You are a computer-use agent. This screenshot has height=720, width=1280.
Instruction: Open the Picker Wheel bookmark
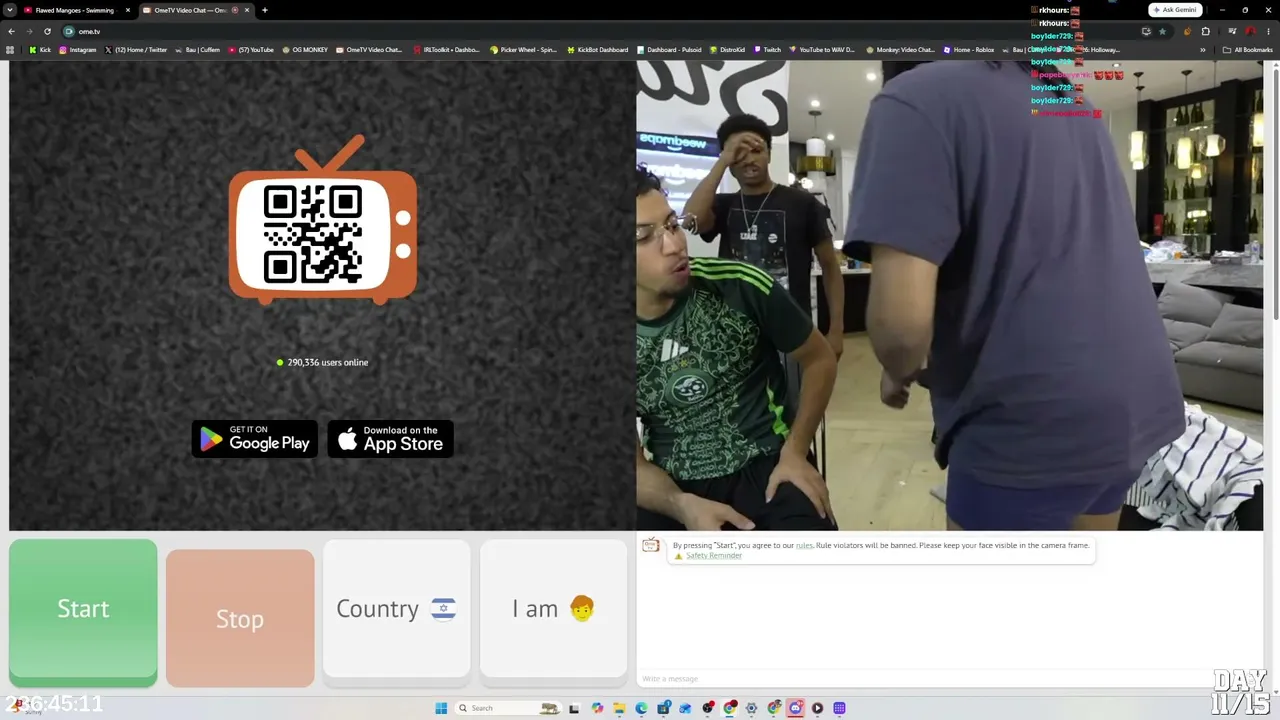(523, 50)
